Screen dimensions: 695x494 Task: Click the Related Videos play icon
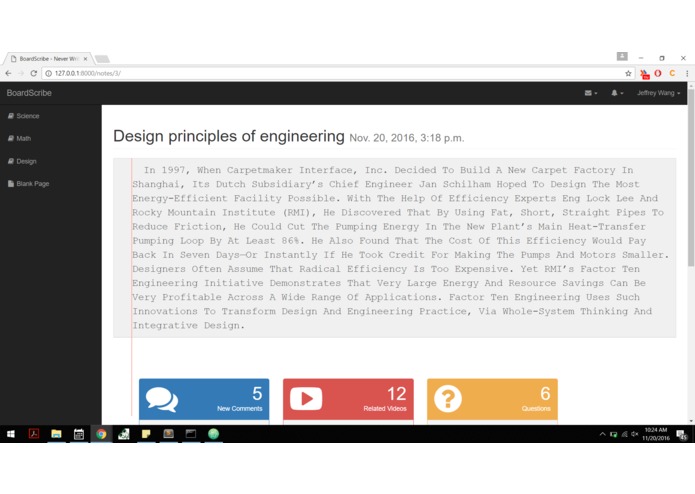coord(306,399)
